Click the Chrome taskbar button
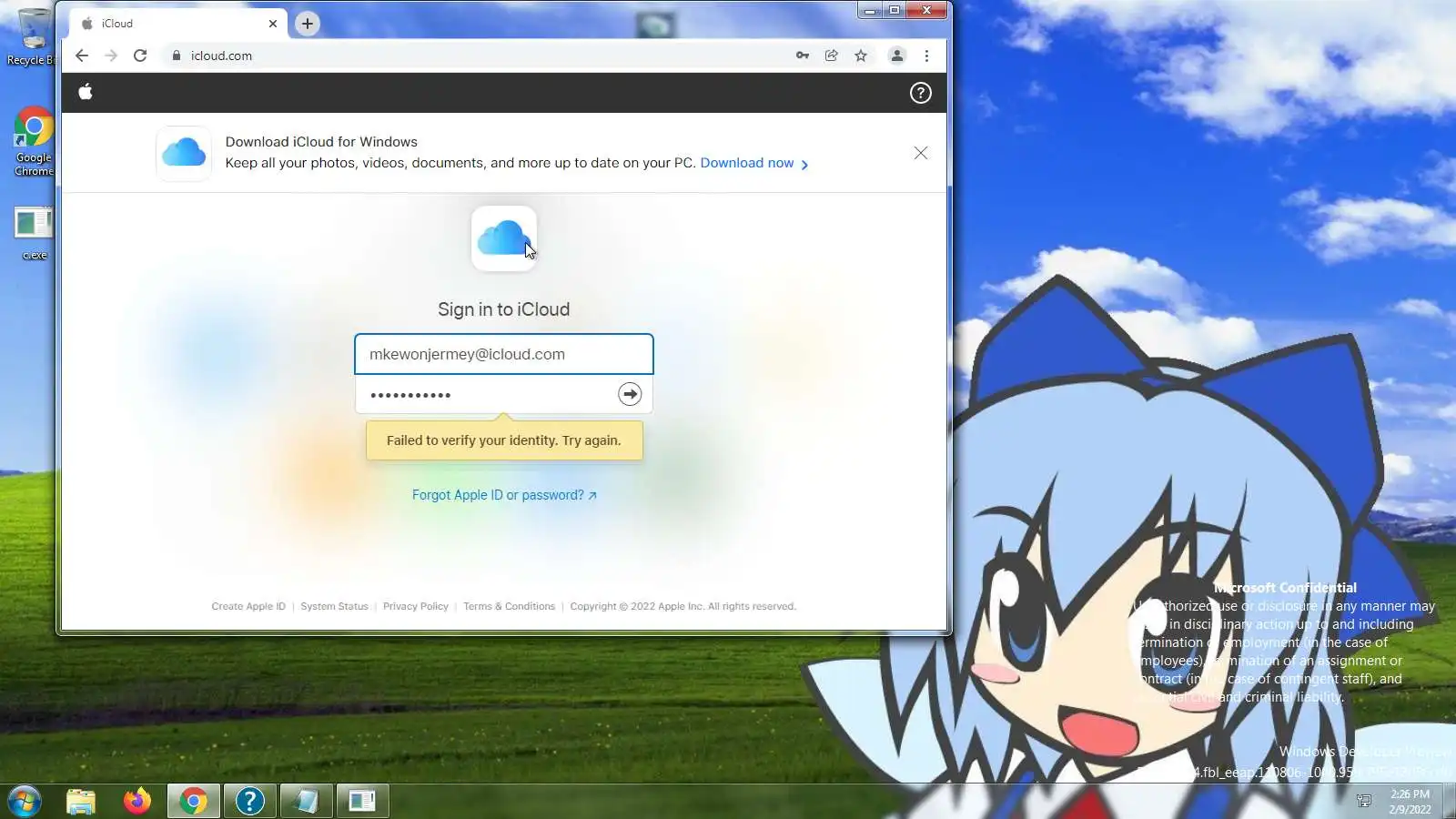 click(193, 801)
